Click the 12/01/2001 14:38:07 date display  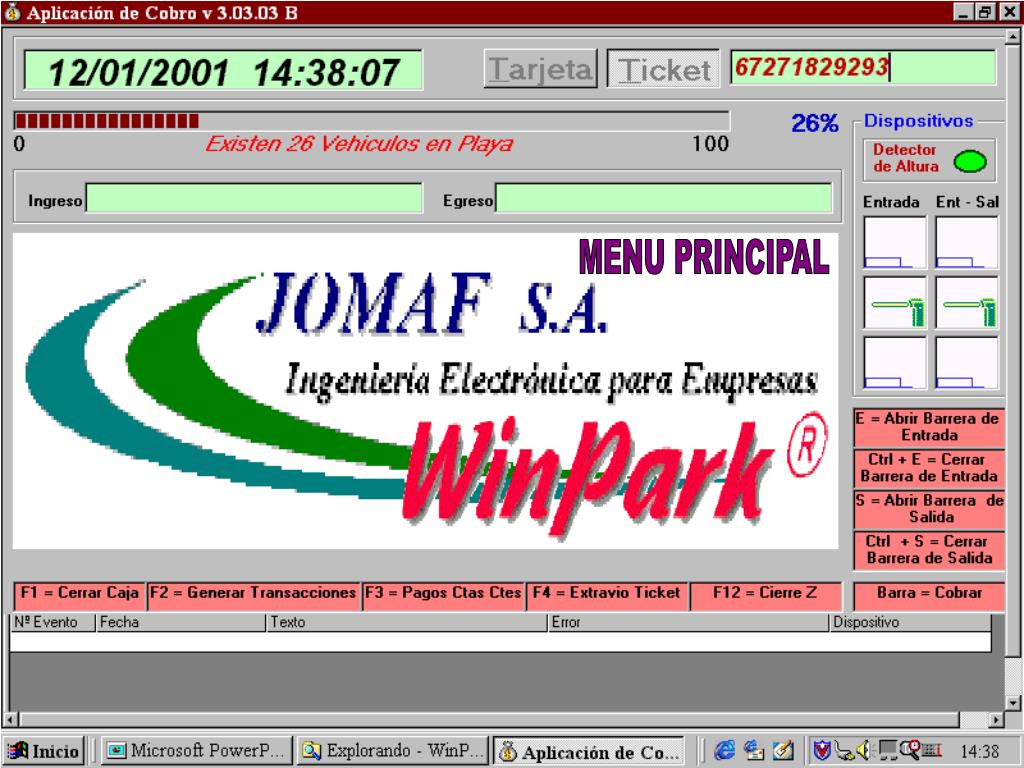[x=223, y=71]
